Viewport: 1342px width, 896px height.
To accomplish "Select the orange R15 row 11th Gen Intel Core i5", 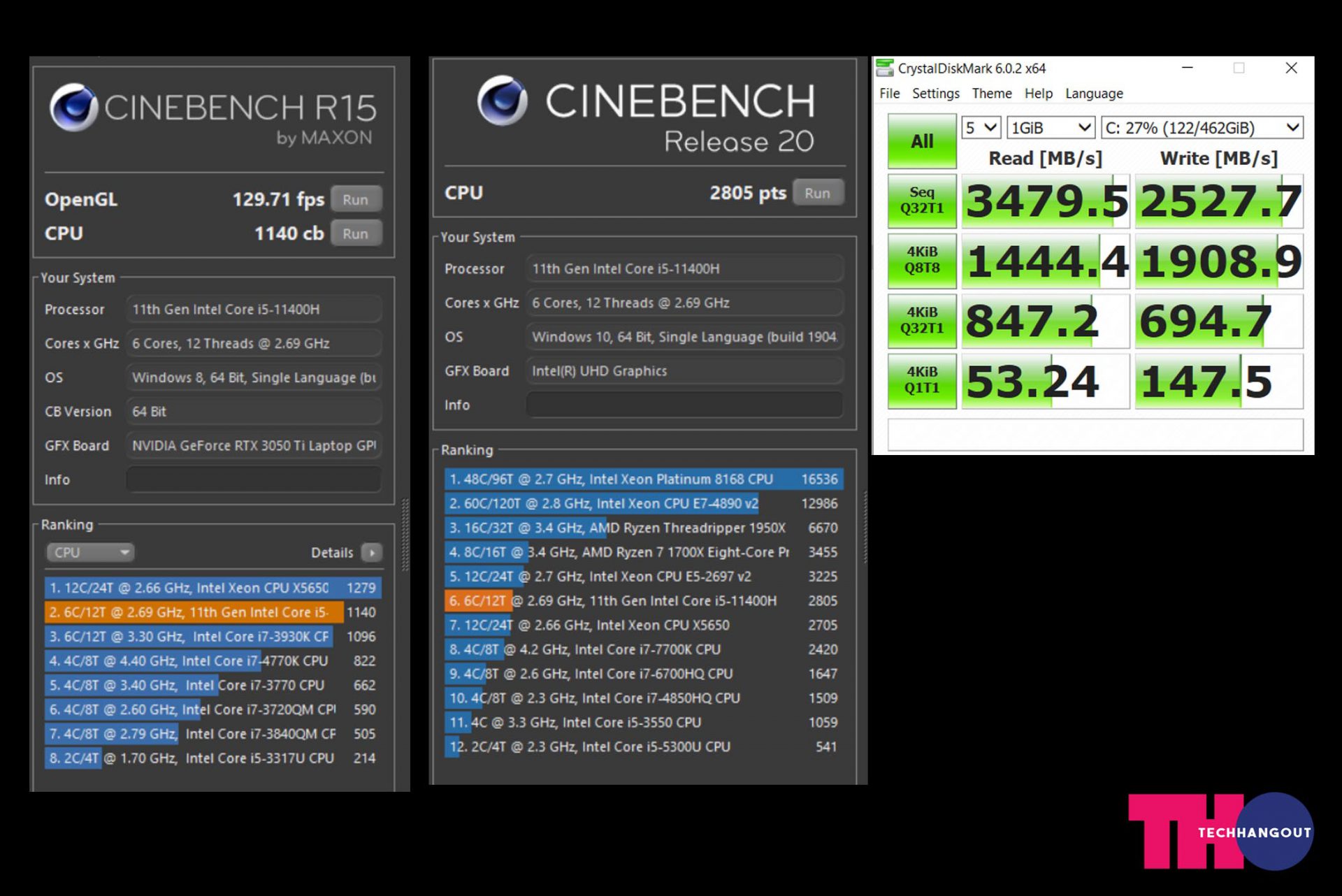I will [x=212, y=612].
